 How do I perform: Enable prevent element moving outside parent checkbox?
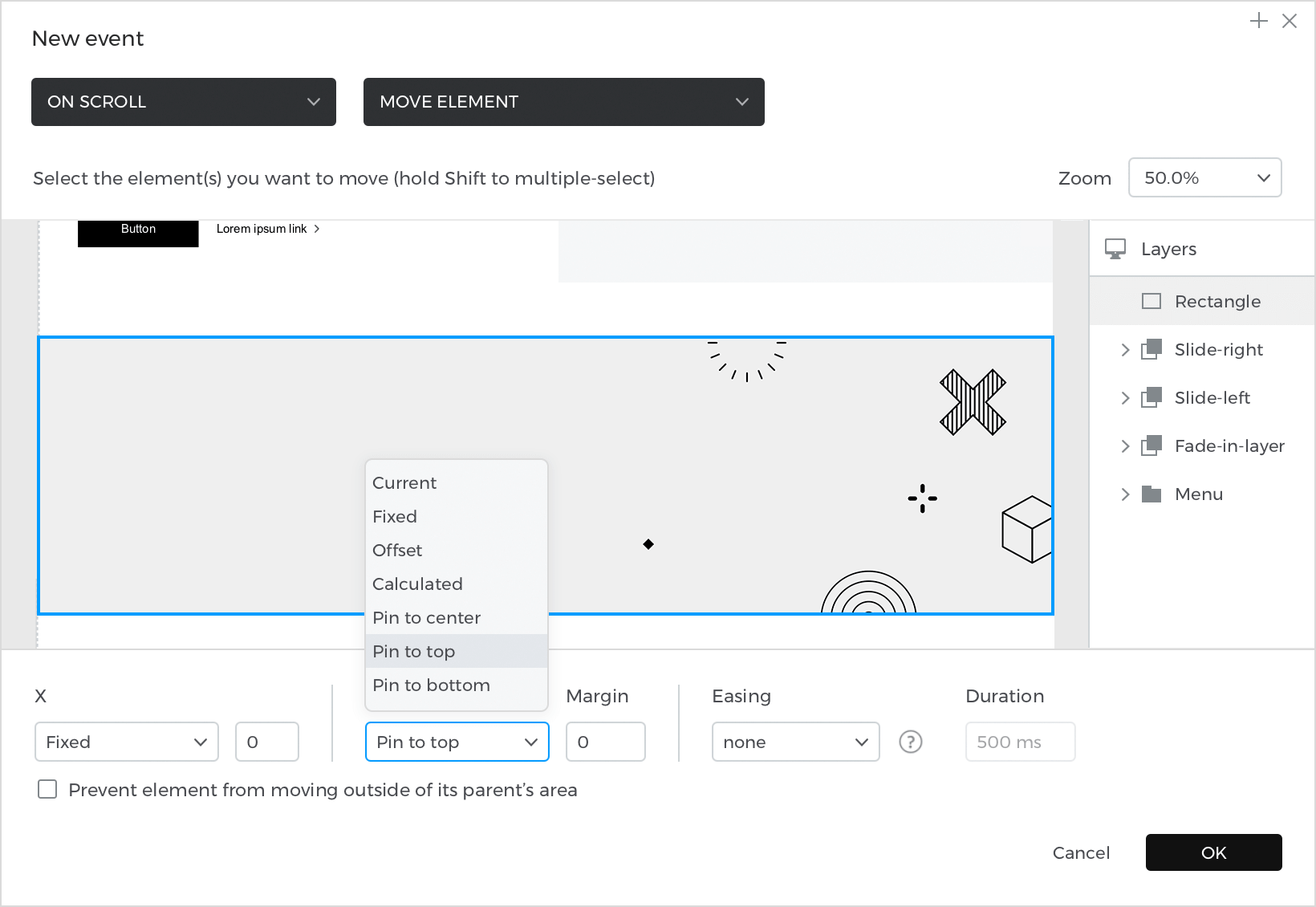click(47, 790)
